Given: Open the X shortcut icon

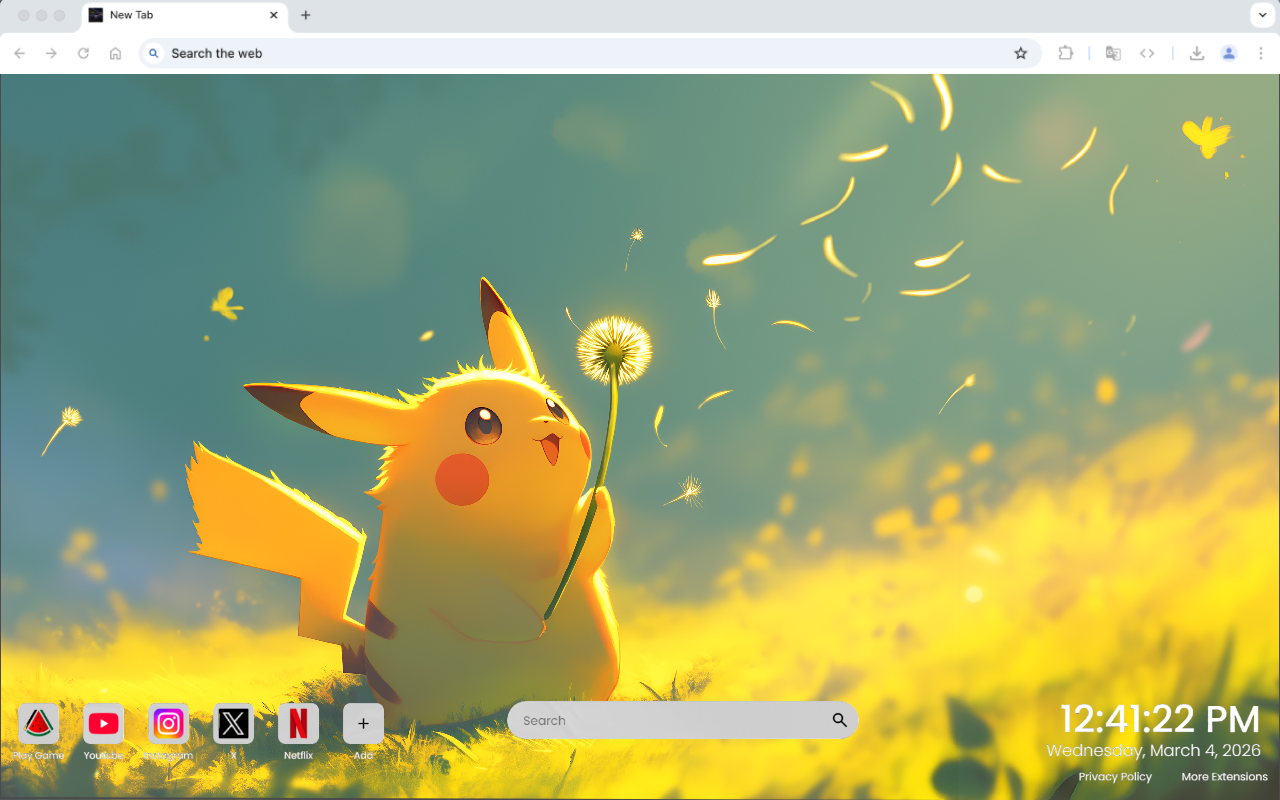Looking at the screenshot, I should click(x=233, y=723).
